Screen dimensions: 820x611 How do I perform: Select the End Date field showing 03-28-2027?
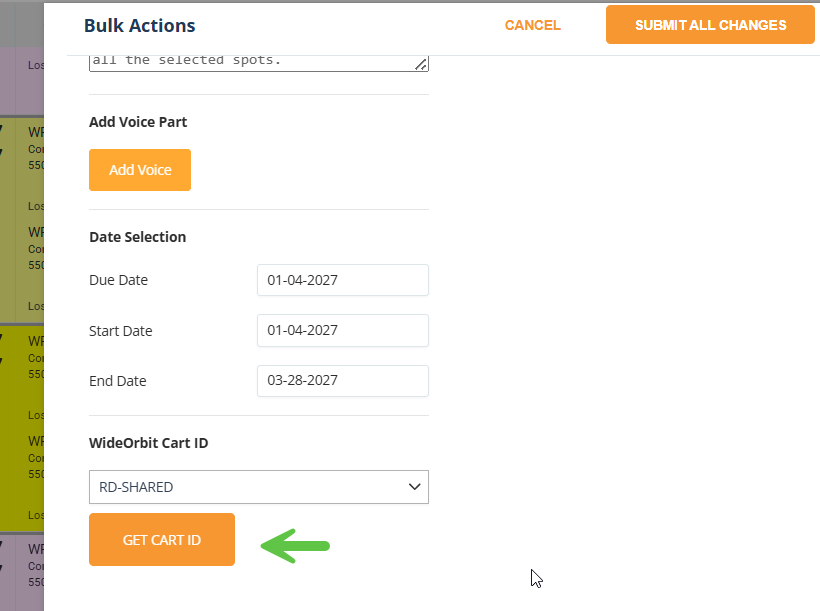point(343,380)
